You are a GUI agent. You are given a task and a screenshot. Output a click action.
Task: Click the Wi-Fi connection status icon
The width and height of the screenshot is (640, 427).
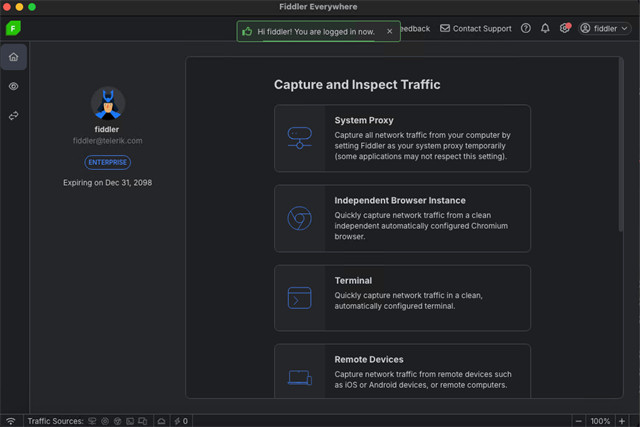click(x=11, y=421)
